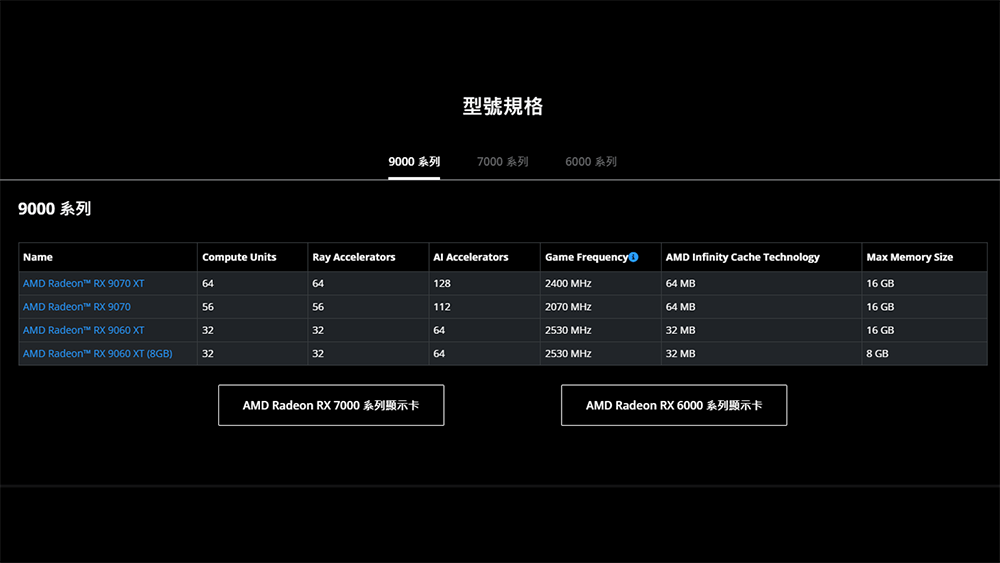
Task: Click AMD Radeon RX 6000 系列顯示卡 button
Action: [674, 405]
